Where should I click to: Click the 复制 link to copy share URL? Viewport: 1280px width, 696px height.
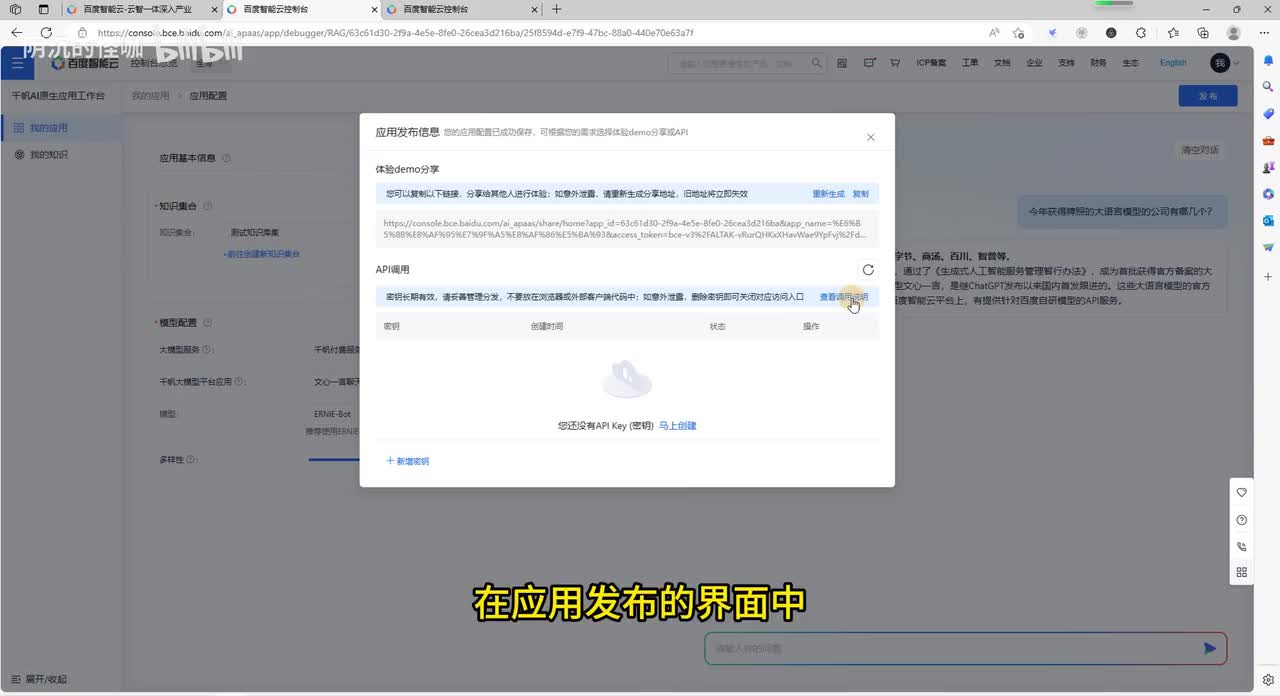(x=860, y=194)
